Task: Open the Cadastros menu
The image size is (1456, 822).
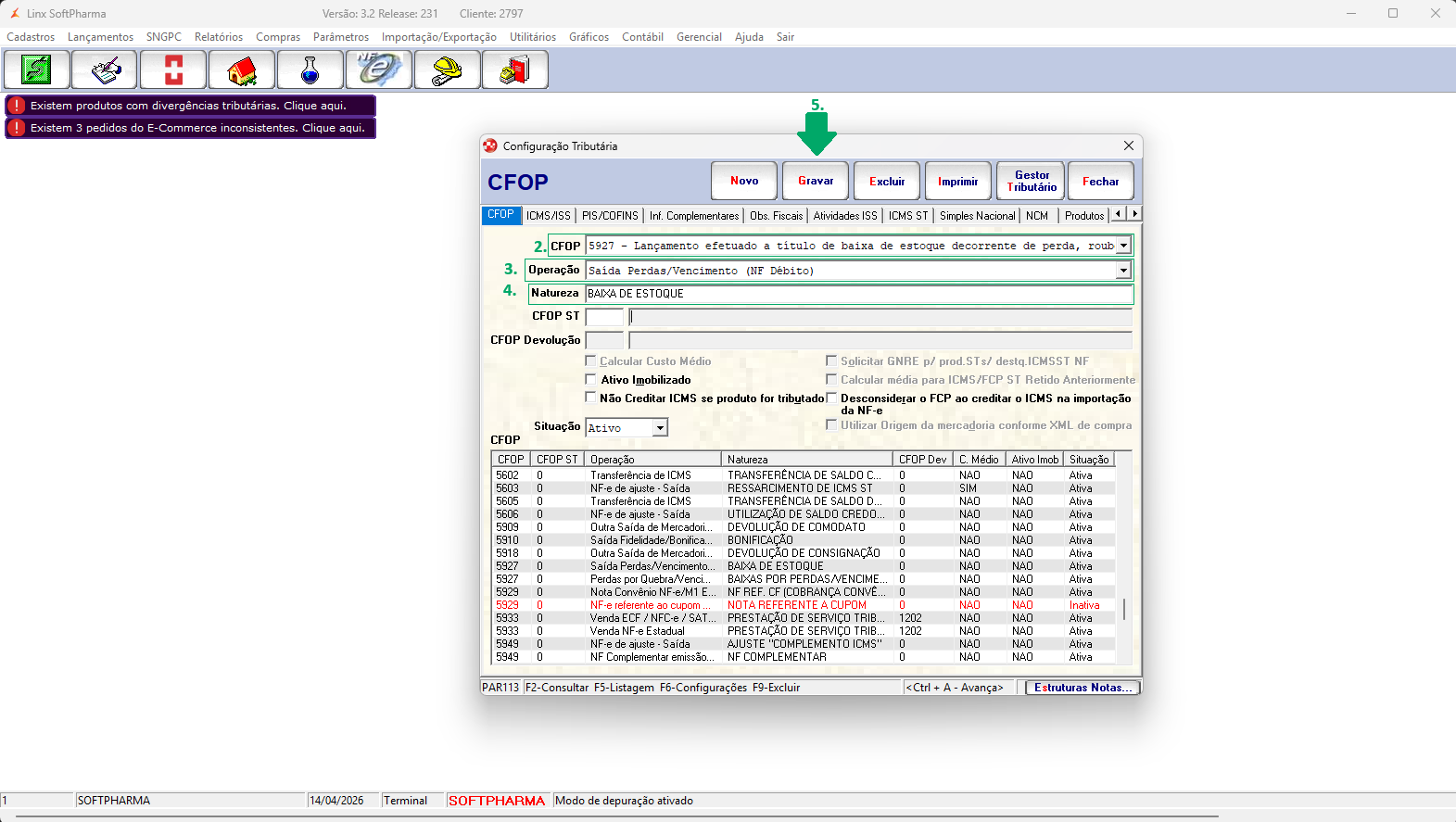Action: 31,37
